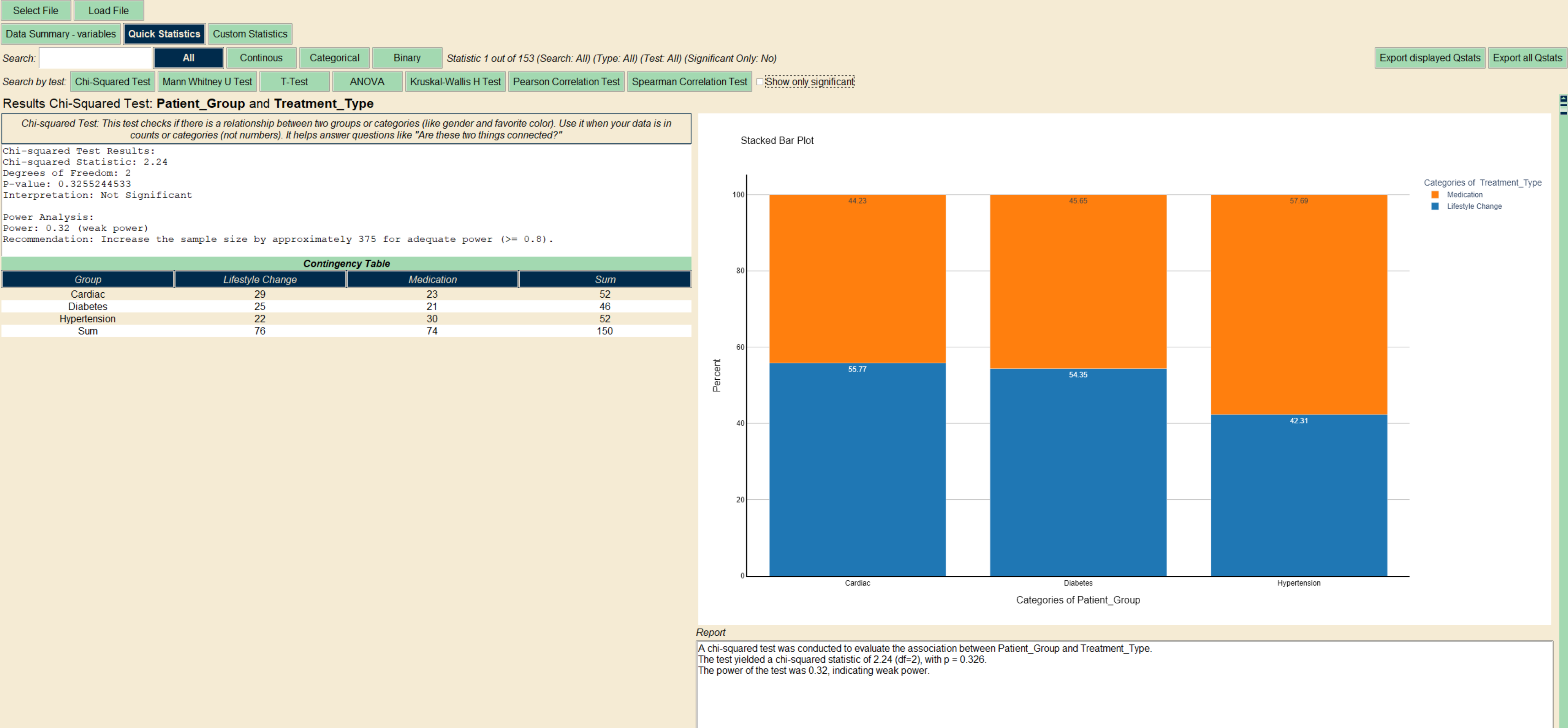This screenshot has width=1568, height=728.
Task: Filter by Binary variable type
Action: tap(407, 58)
